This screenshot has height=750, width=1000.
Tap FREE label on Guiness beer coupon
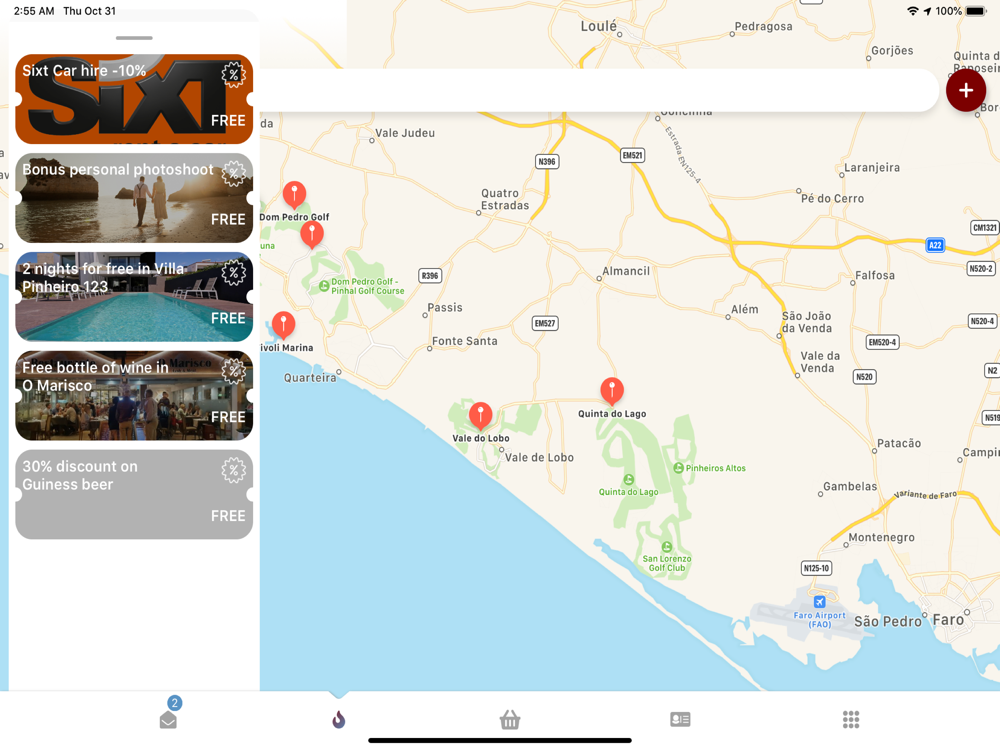tap(228, 516)
